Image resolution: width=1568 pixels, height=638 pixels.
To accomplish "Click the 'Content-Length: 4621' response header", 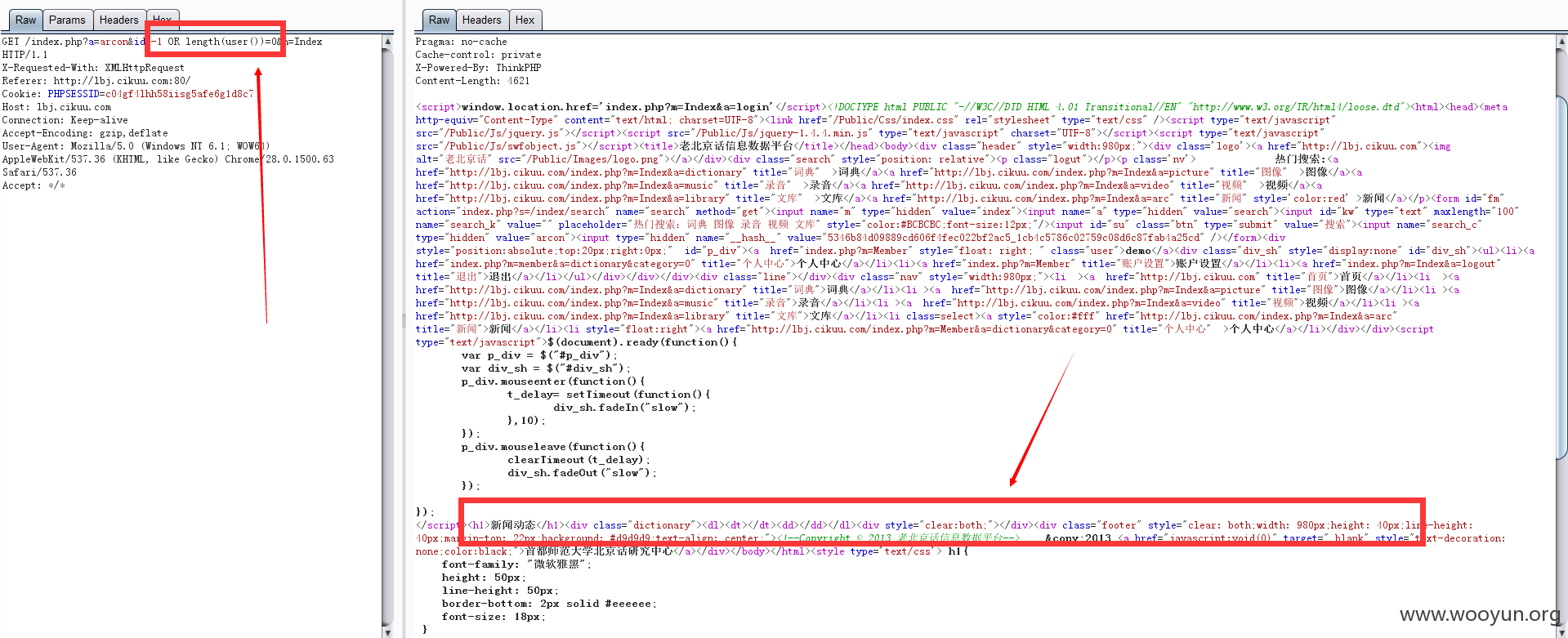I will coord(472,81).
